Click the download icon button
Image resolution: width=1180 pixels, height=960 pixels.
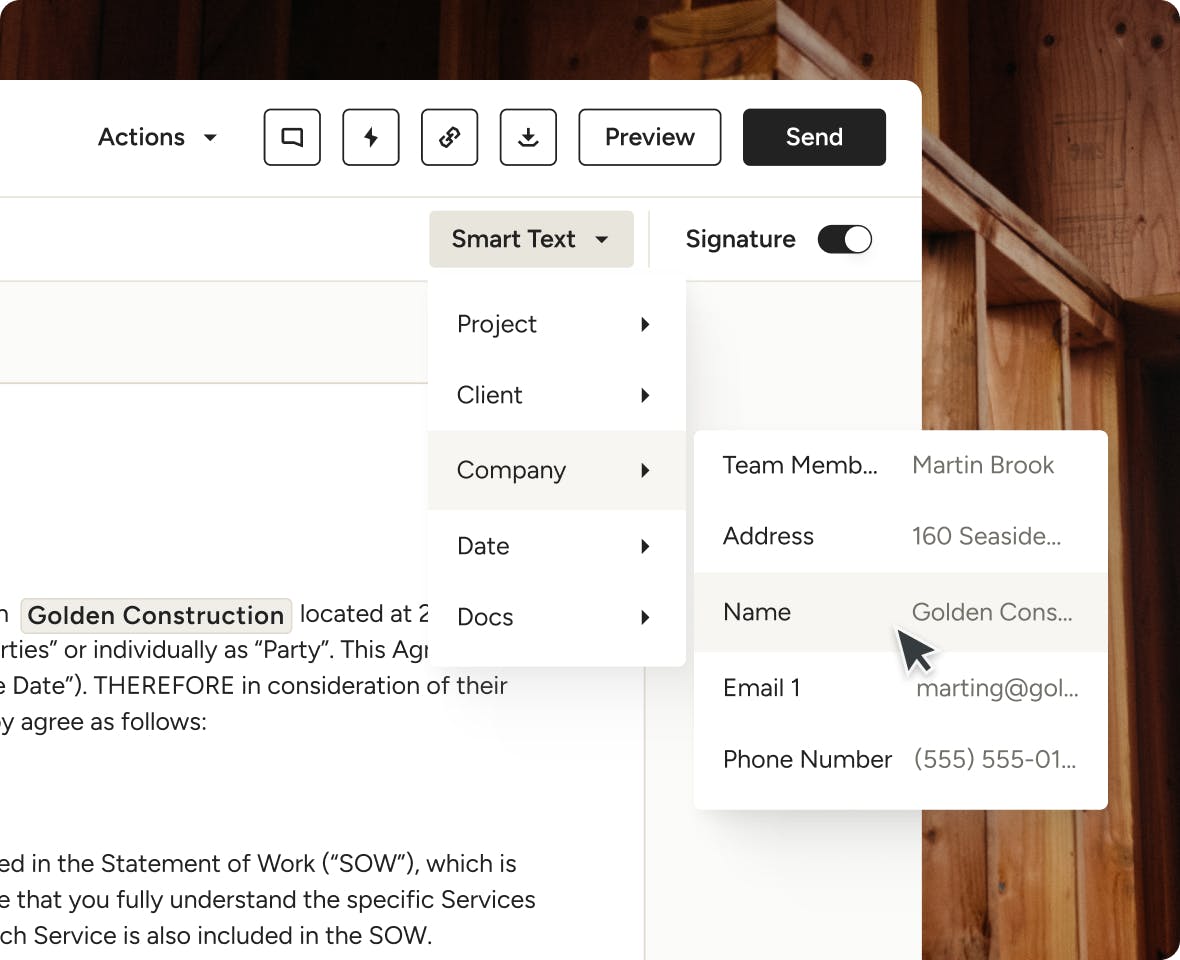coord(528,137)
